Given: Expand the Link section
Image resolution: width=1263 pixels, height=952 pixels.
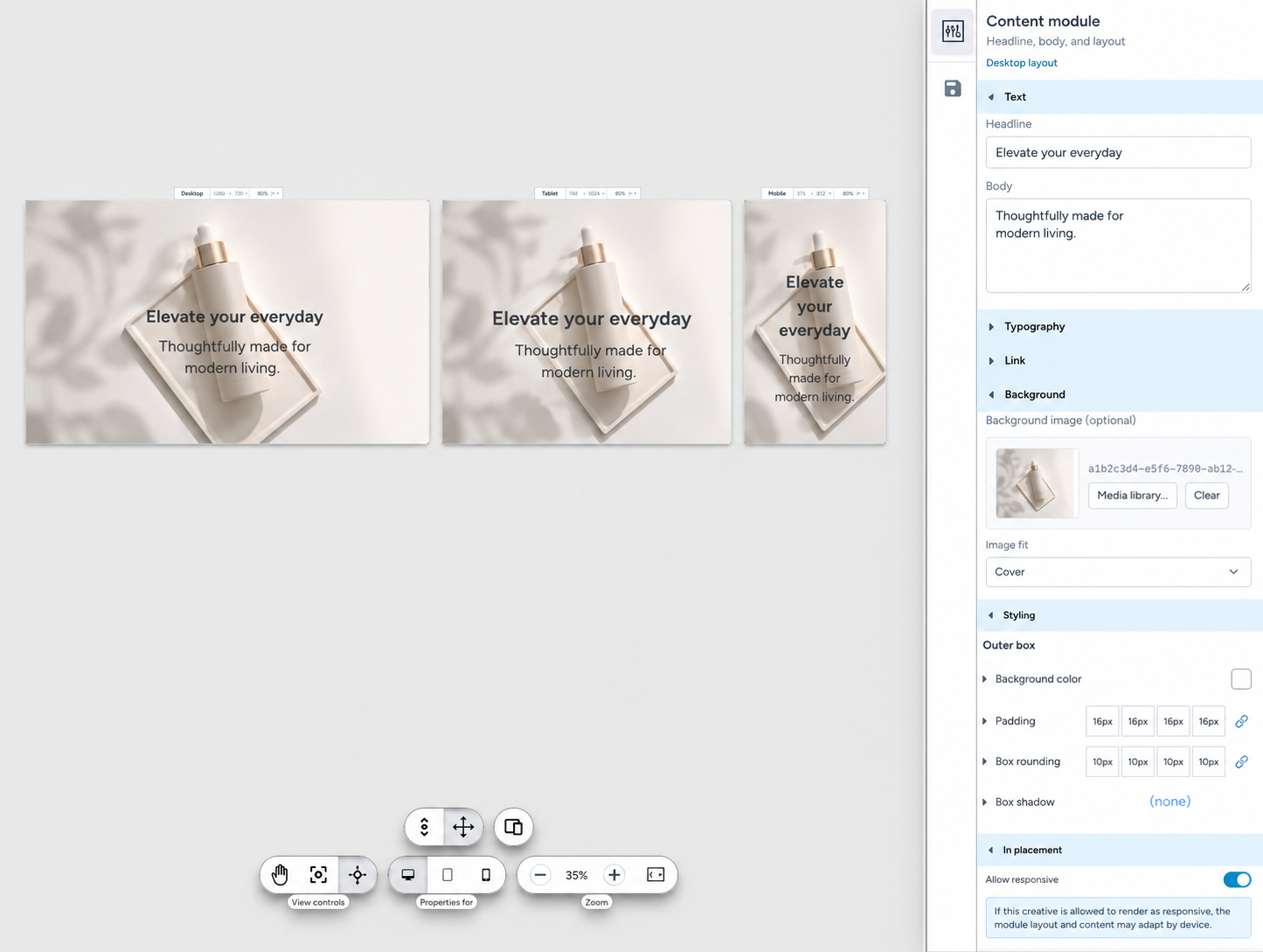Looking at the screenshot, I should tap(1120, 360).
